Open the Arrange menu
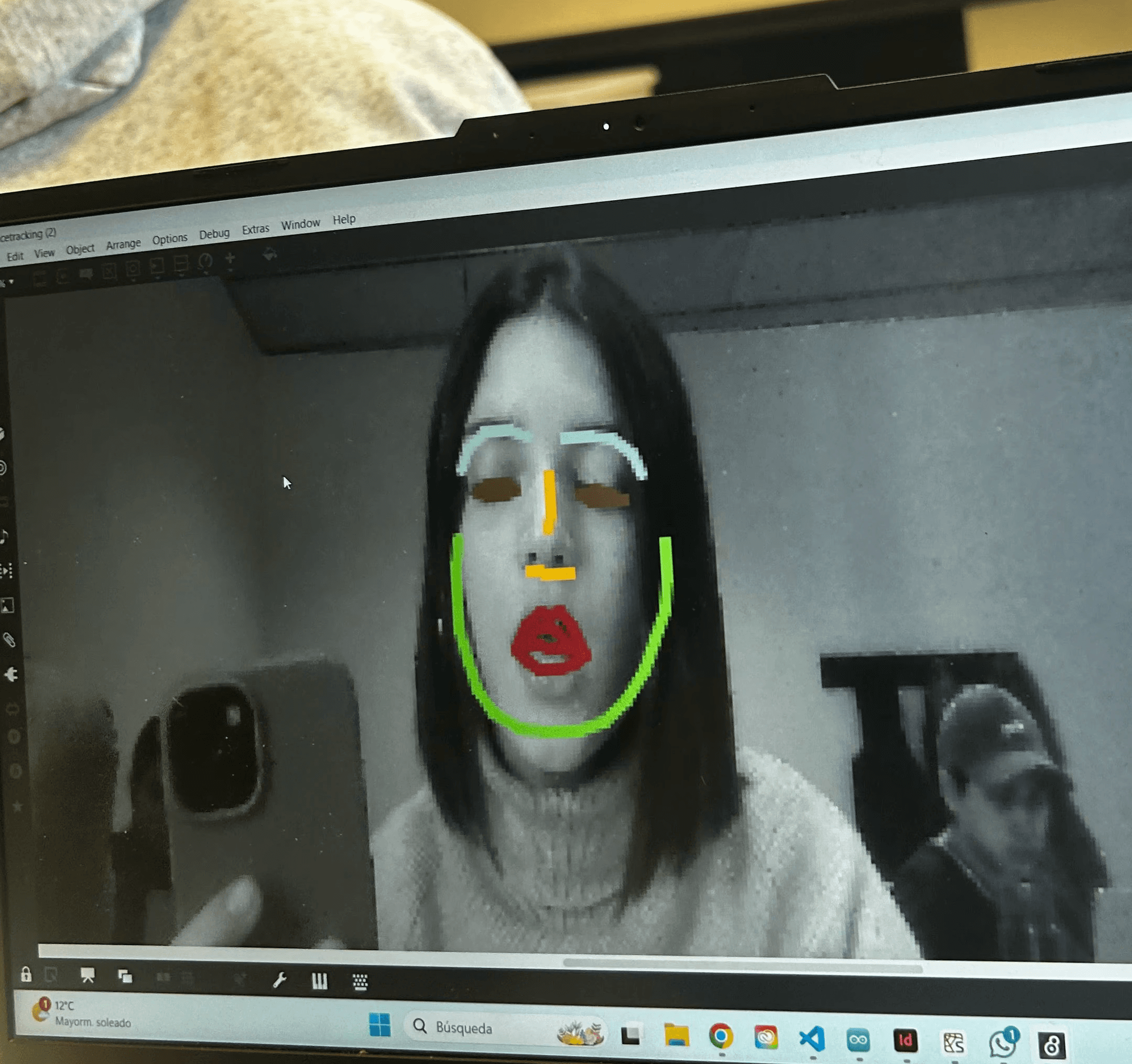The width and height of the screenshot is (1132, 1064). [123, 244]
